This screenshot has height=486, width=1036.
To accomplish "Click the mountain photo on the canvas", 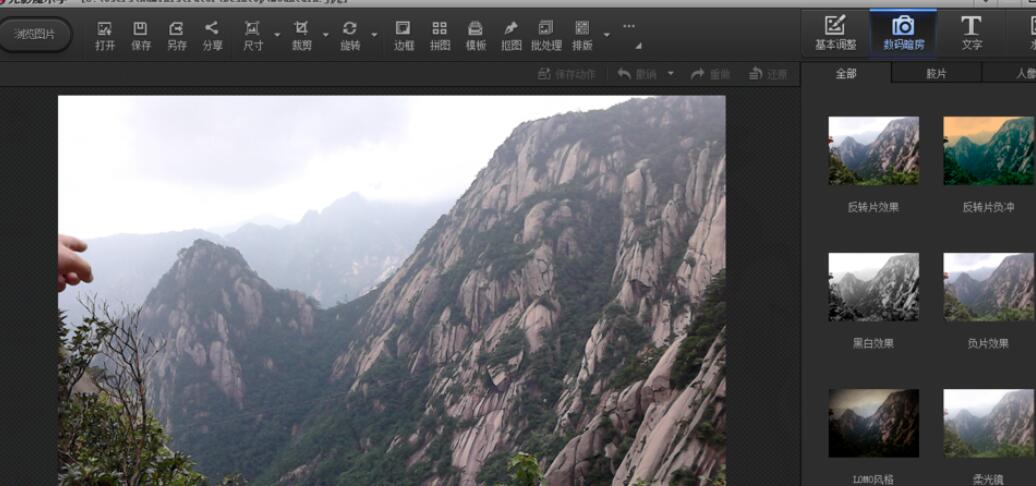I will (x=392, y=291).
